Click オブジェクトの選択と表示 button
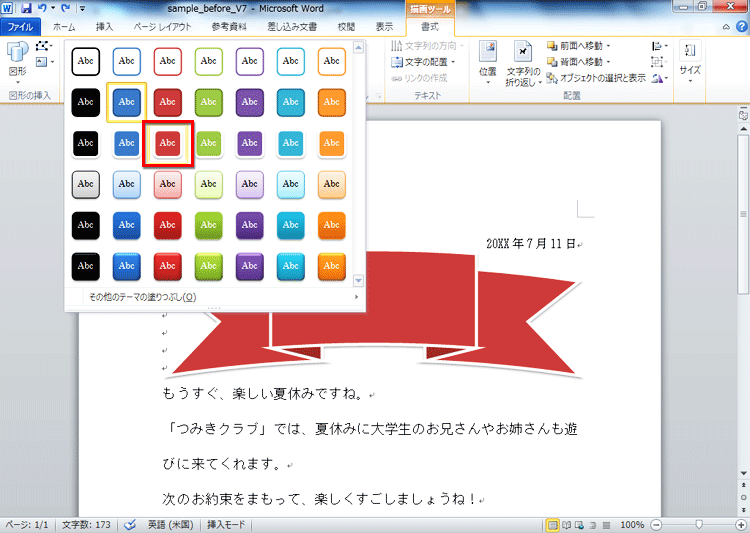 [596, 78]
